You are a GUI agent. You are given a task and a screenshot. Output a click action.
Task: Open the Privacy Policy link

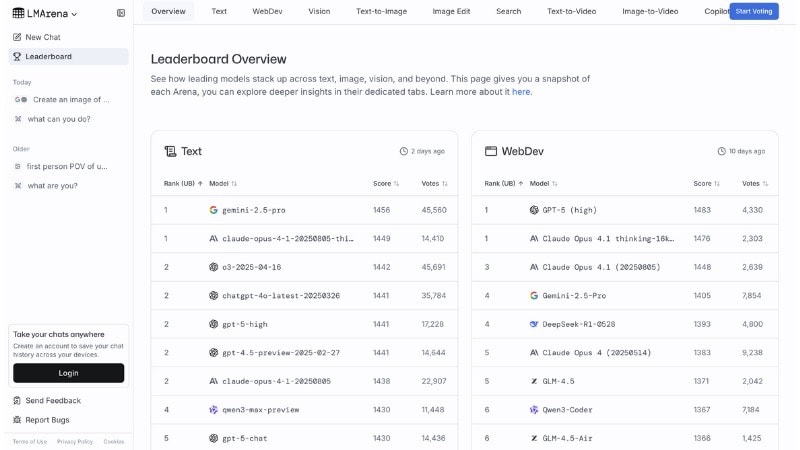[75, 441]
